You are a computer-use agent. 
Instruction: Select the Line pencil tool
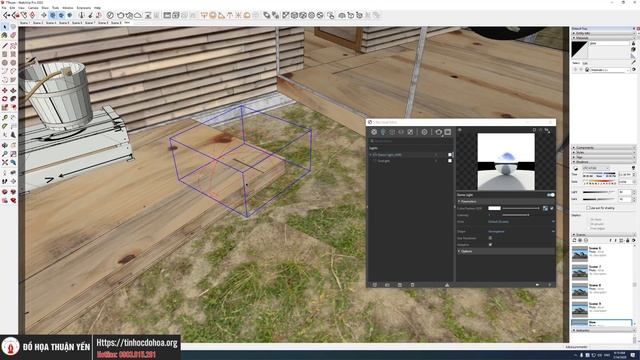(4, 45)
